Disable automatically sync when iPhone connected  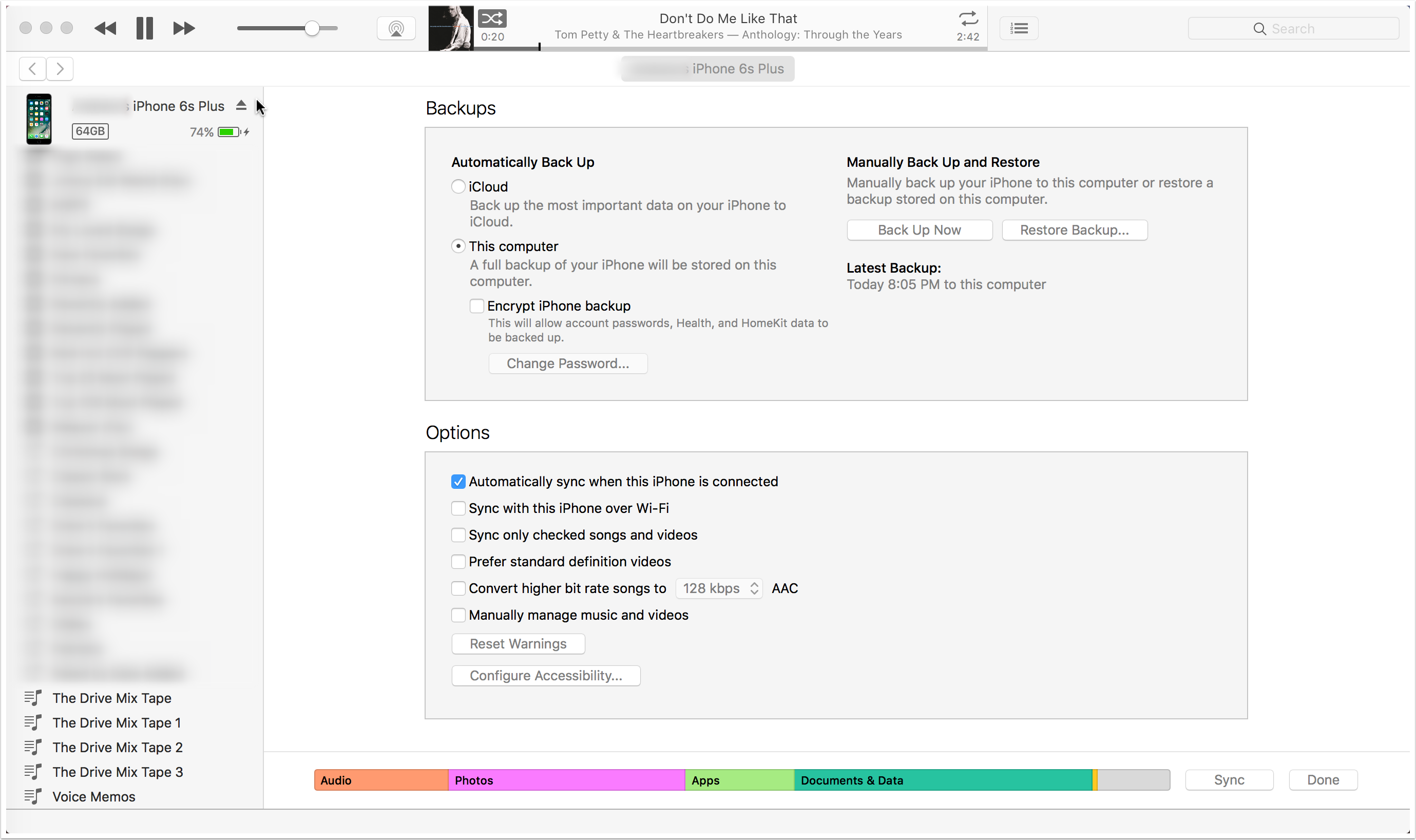[458, 482]
